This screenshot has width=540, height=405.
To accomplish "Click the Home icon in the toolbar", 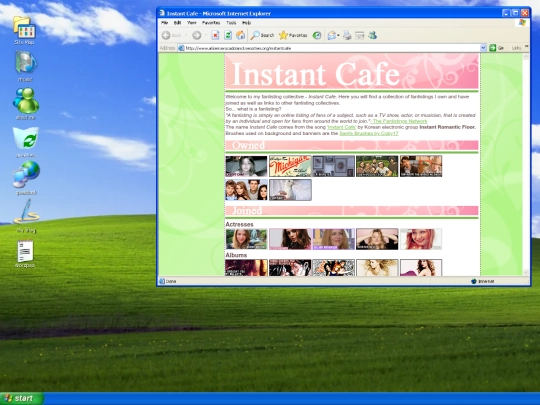I will pyautogui.click(x=240, y=35).
